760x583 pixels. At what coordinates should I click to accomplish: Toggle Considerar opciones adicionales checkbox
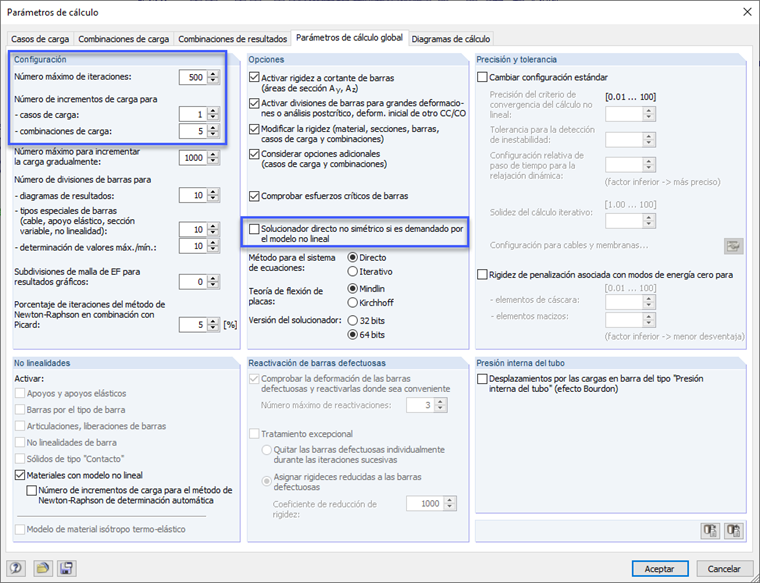tap(254, 154)
